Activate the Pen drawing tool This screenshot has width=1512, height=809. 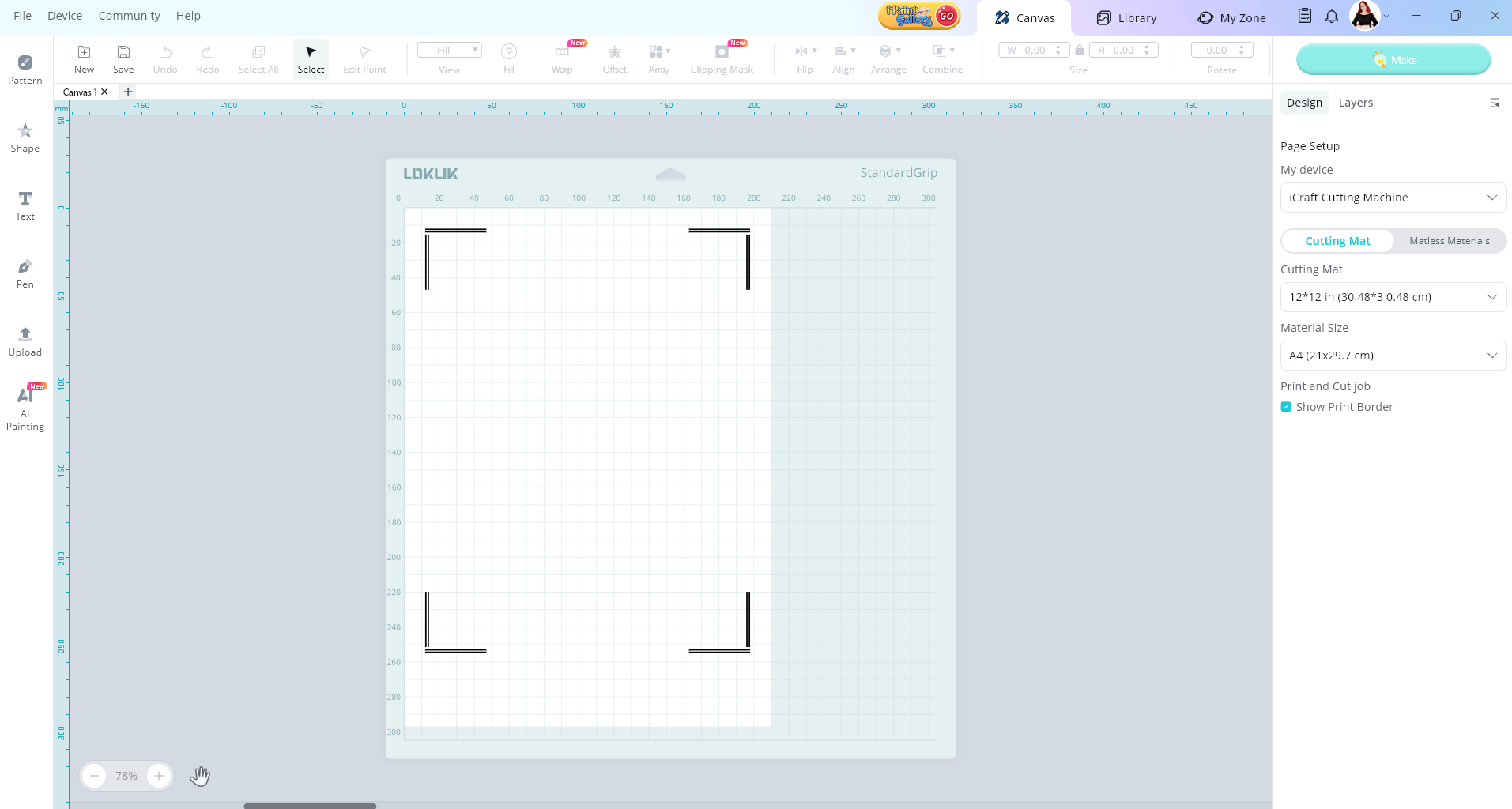[25, 273]
